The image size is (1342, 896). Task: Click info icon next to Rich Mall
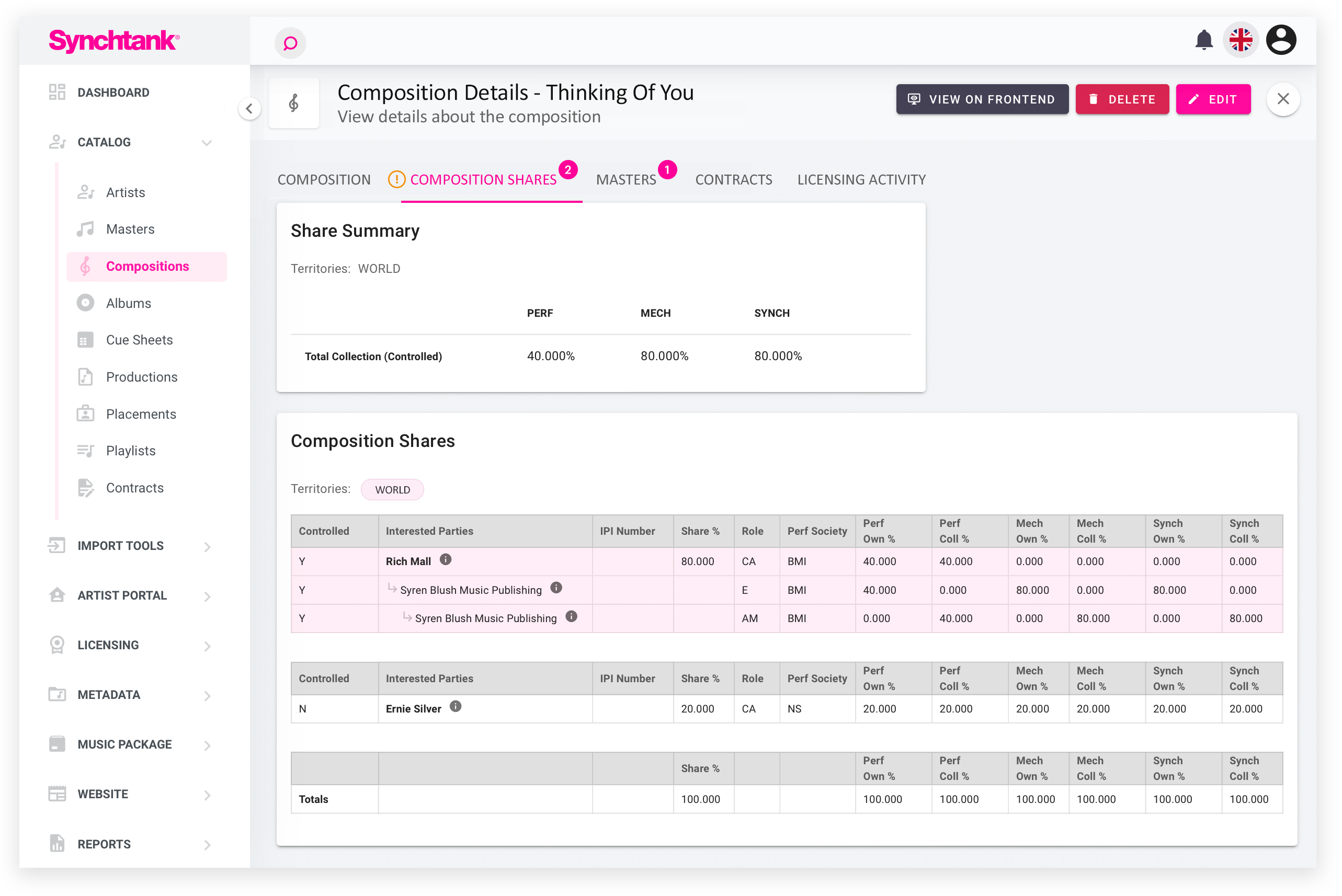tap(446, 559)
